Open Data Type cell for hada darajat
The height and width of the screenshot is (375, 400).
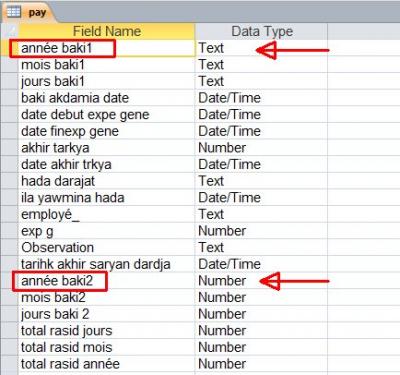[x=261, y=181]
